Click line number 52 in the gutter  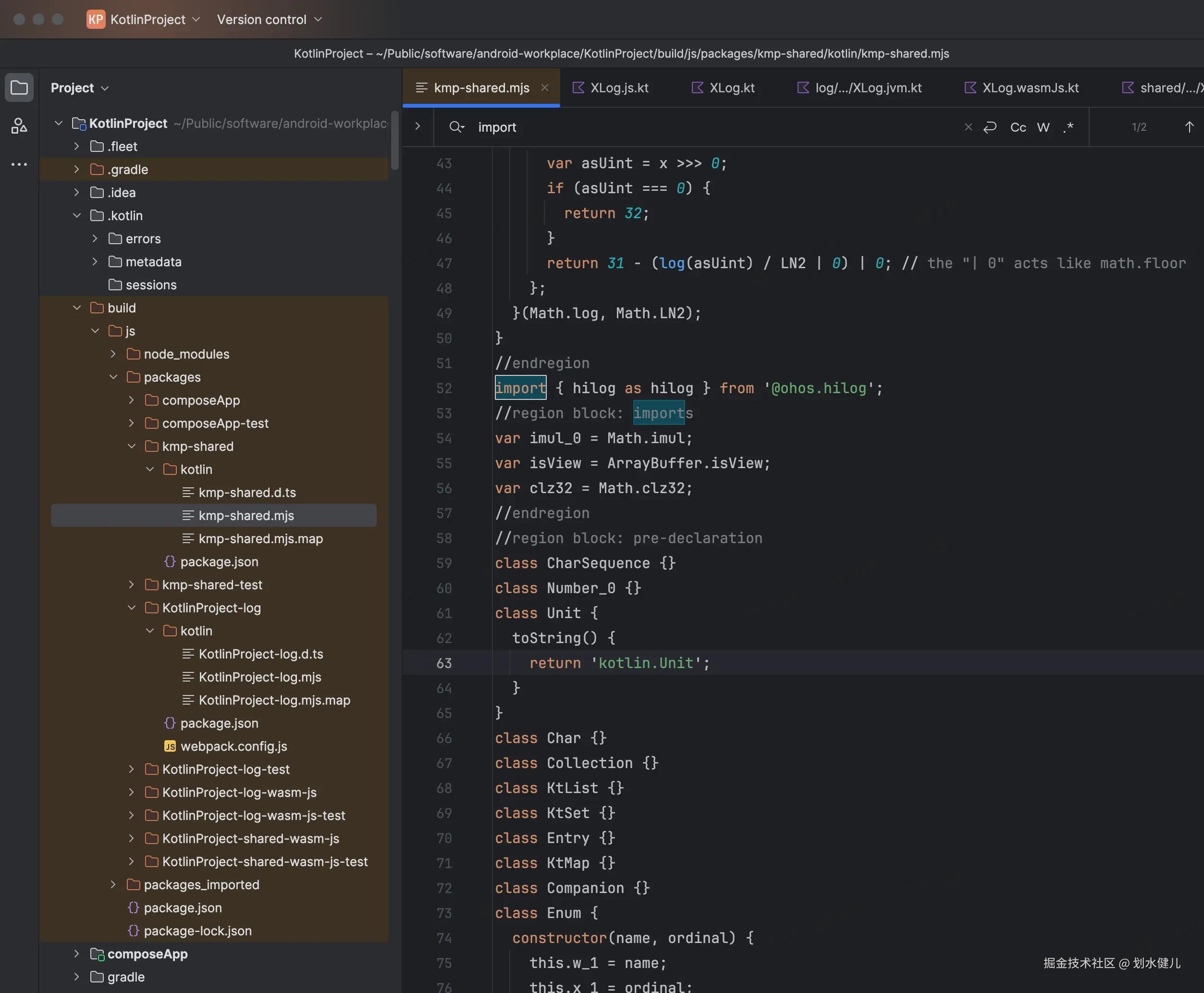pyautogui.click(x=444, y=388)
